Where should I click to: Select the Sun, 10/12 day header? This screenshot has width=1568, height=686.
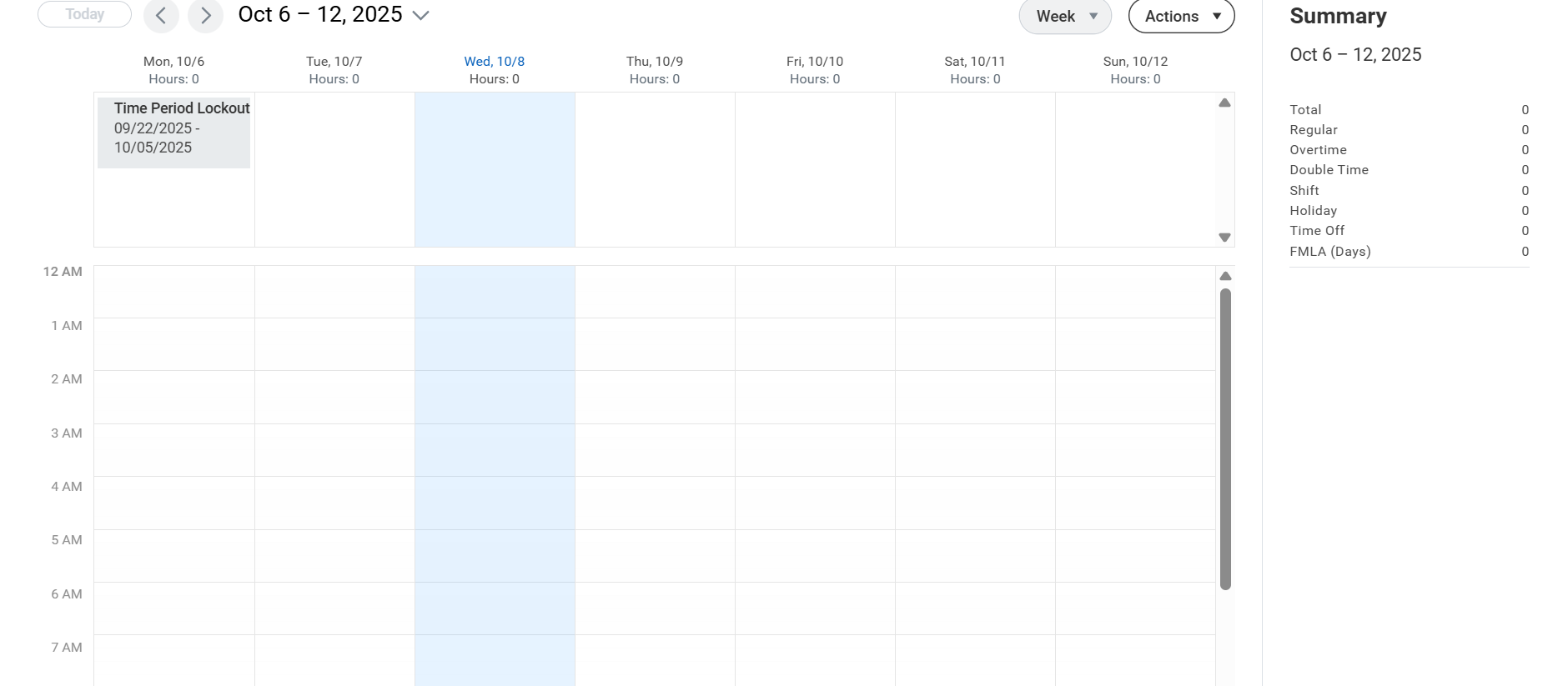click(x=1135, y=62)
